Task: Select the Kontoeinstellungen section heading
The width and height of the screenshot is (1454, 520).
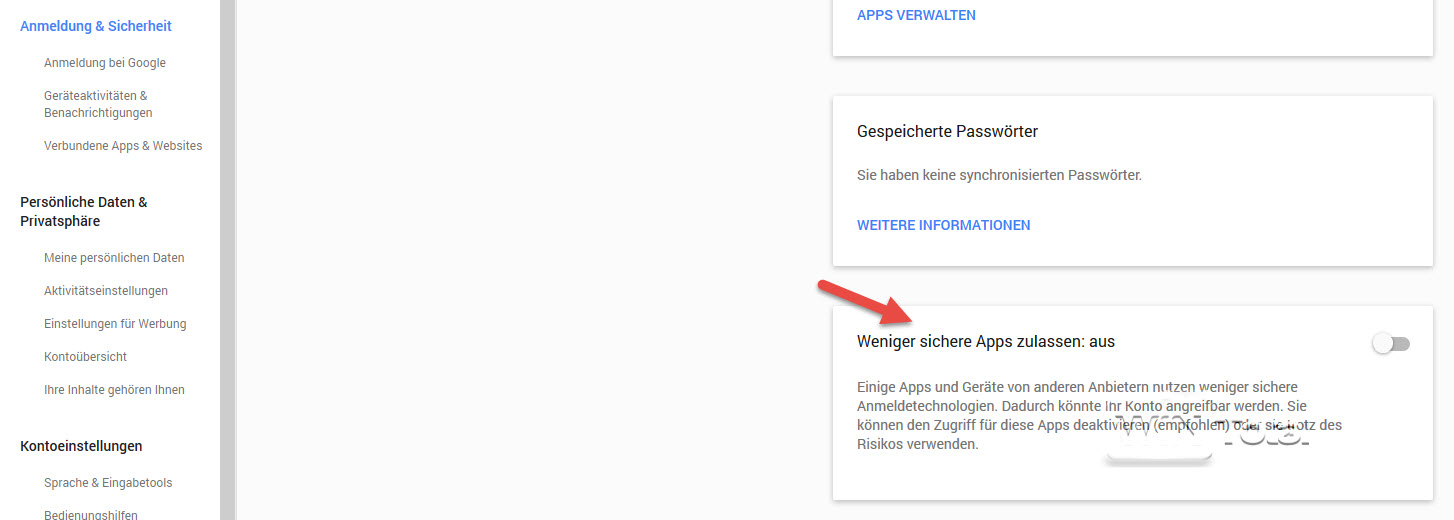Action: [81, 446]
